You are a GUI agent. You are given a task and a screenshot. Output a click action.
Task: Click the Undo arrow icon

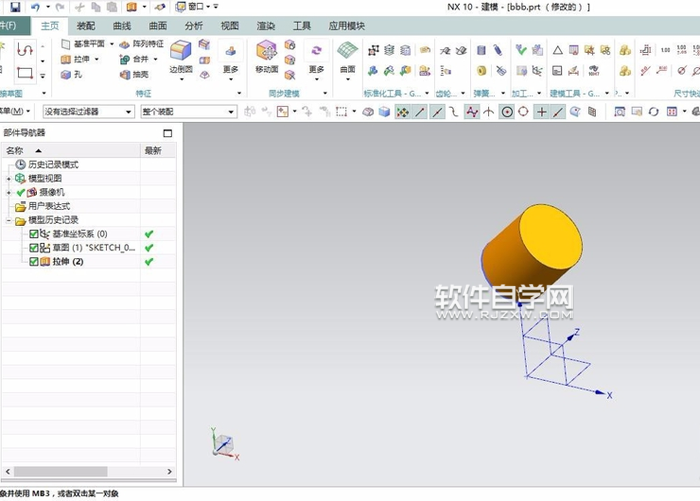pyautogui.click(x=33, y=7)
